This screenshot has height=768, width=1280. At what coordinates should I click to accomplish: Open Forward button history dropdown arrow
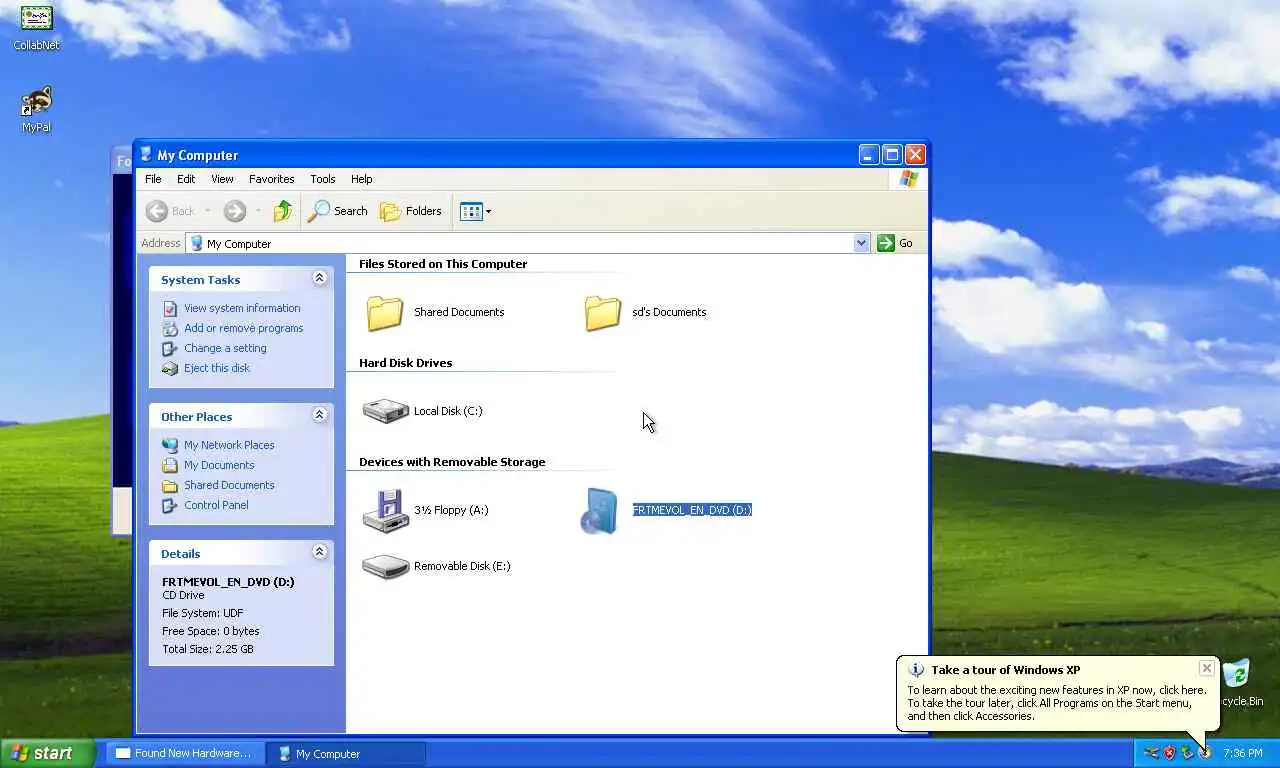click(258, 211)
